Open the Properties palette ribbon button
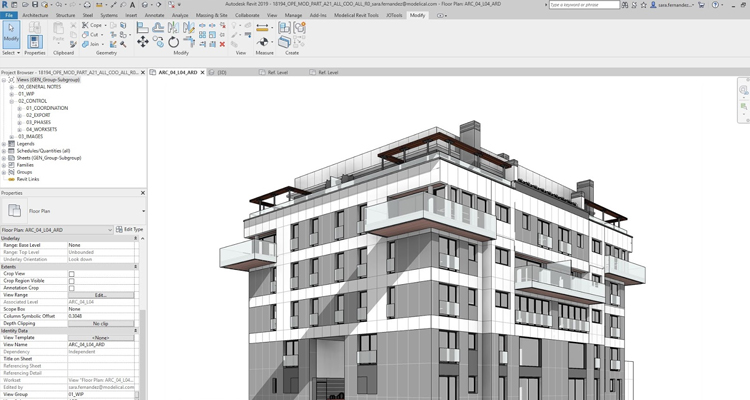 click(x=34, y=42)
